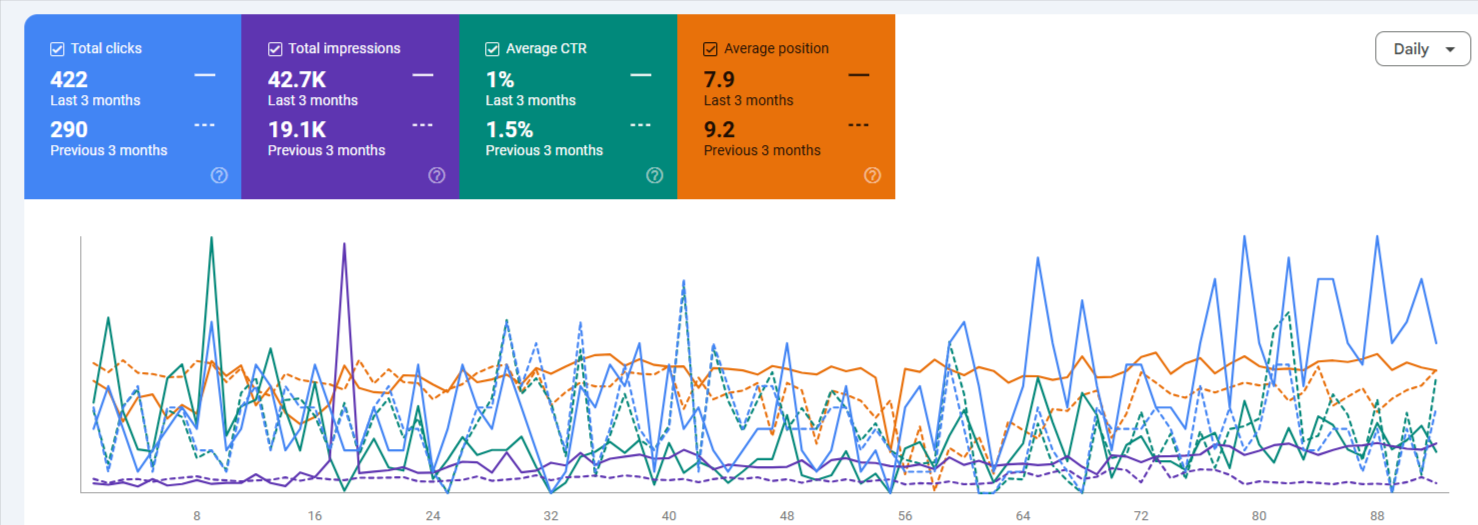This screenshot has width=1478, height=525.
Task: Open the Daily granularity dropdown
Action: click(1422, 49)
